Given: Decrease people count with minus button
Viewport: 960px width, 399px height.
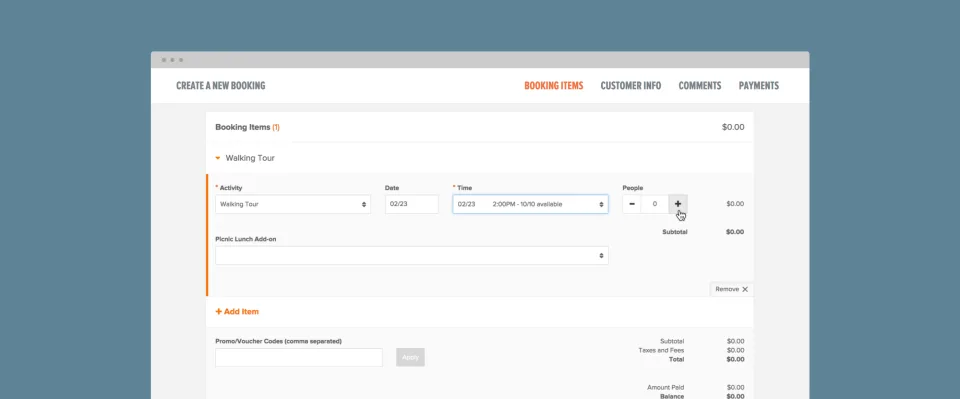Looking at the screenshot, I should click(632, 204).
